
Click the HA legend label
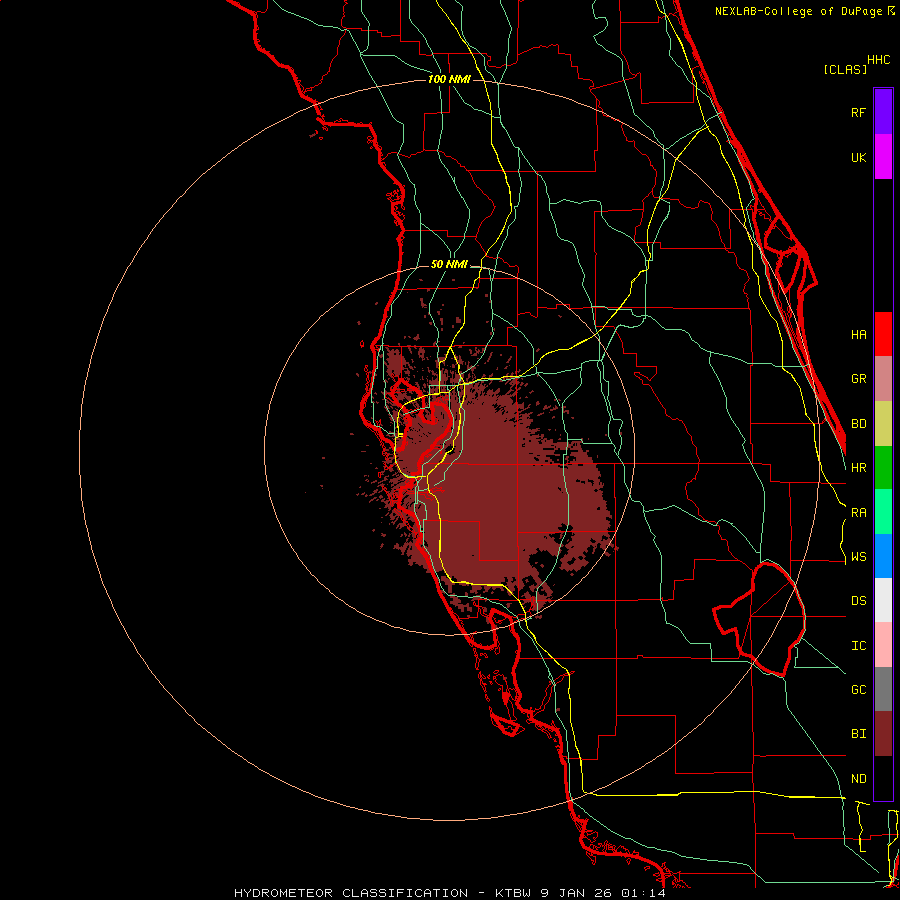tap(858, 335)
